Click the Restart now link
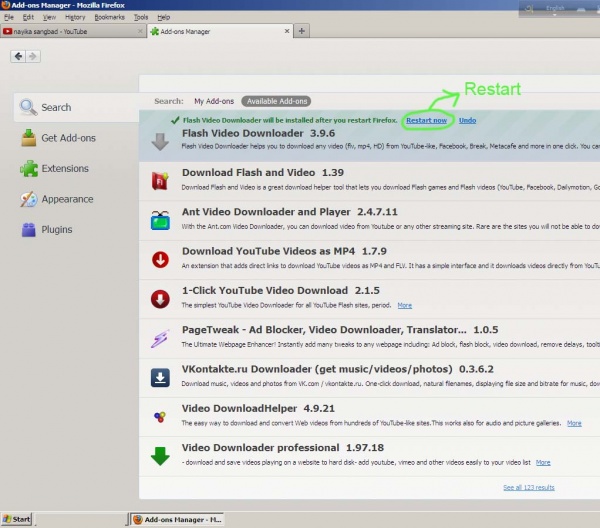This screenshot has width=600, height=528. (x=426, y=121)
